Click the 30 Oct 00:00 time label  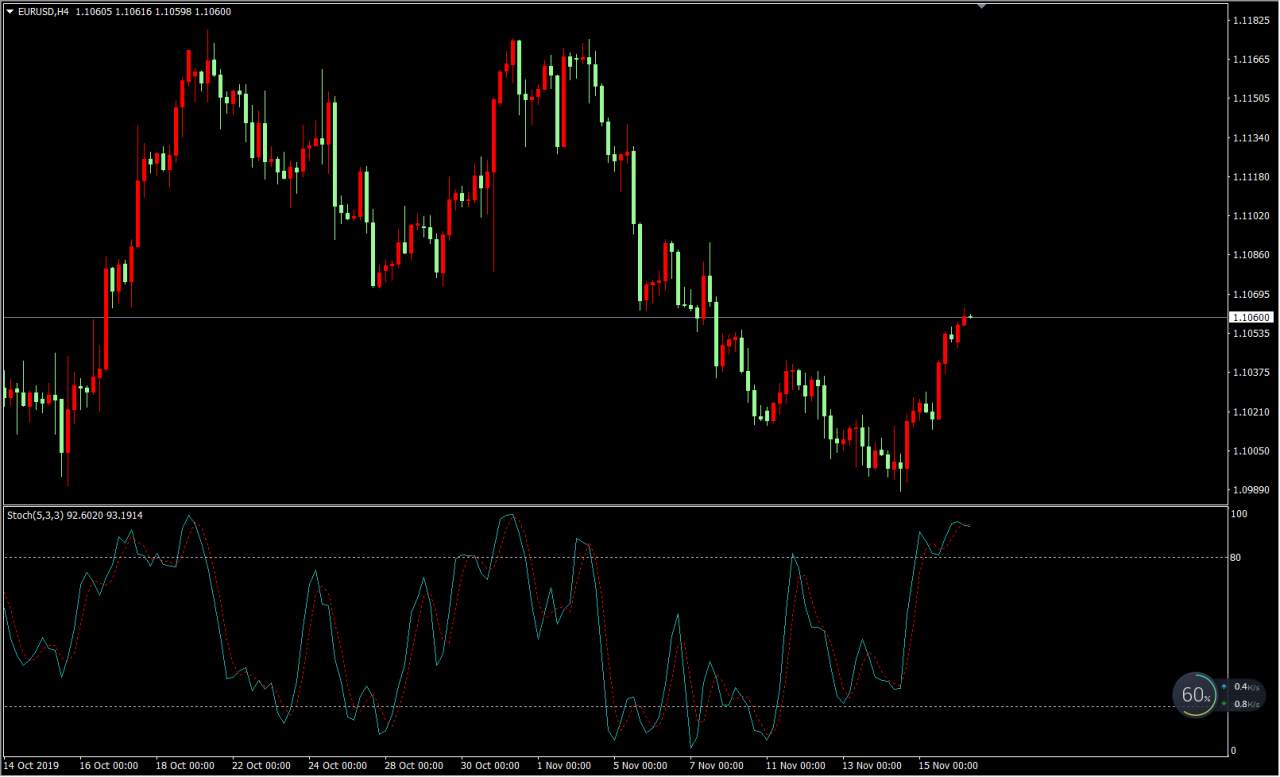pyautogui.click(x=490, y=766)
